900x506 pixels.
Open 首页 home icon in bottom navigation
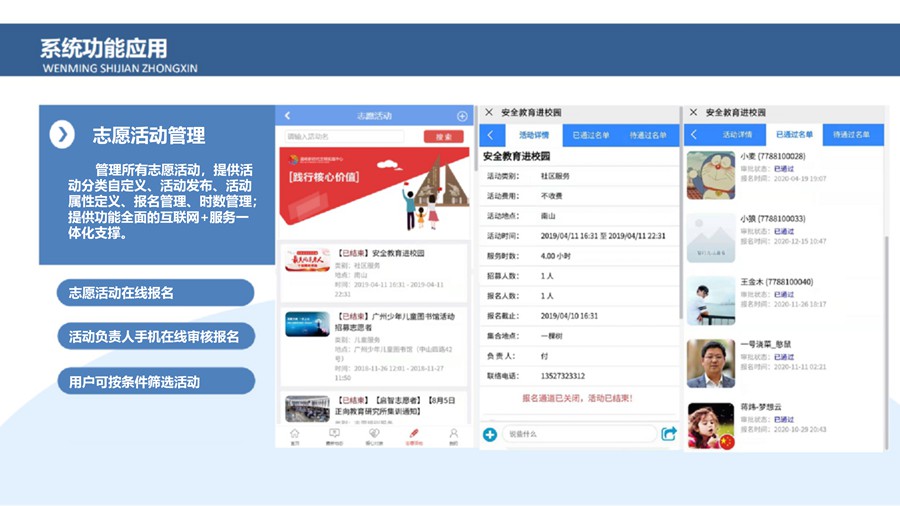pyautogui.click(x=294, y=435)
